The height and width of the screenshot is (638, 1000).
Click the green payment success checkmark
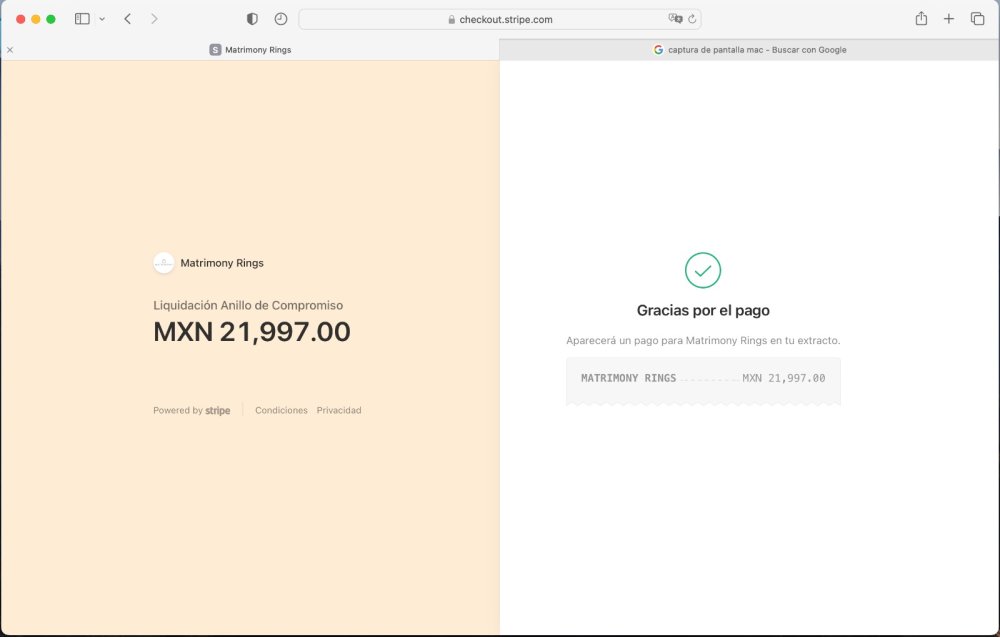(703, 271)
